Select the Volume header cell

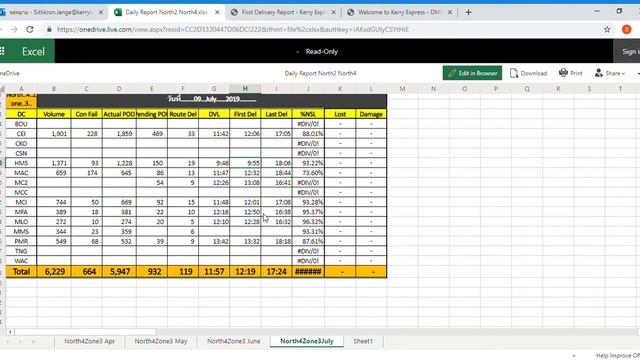53,114
